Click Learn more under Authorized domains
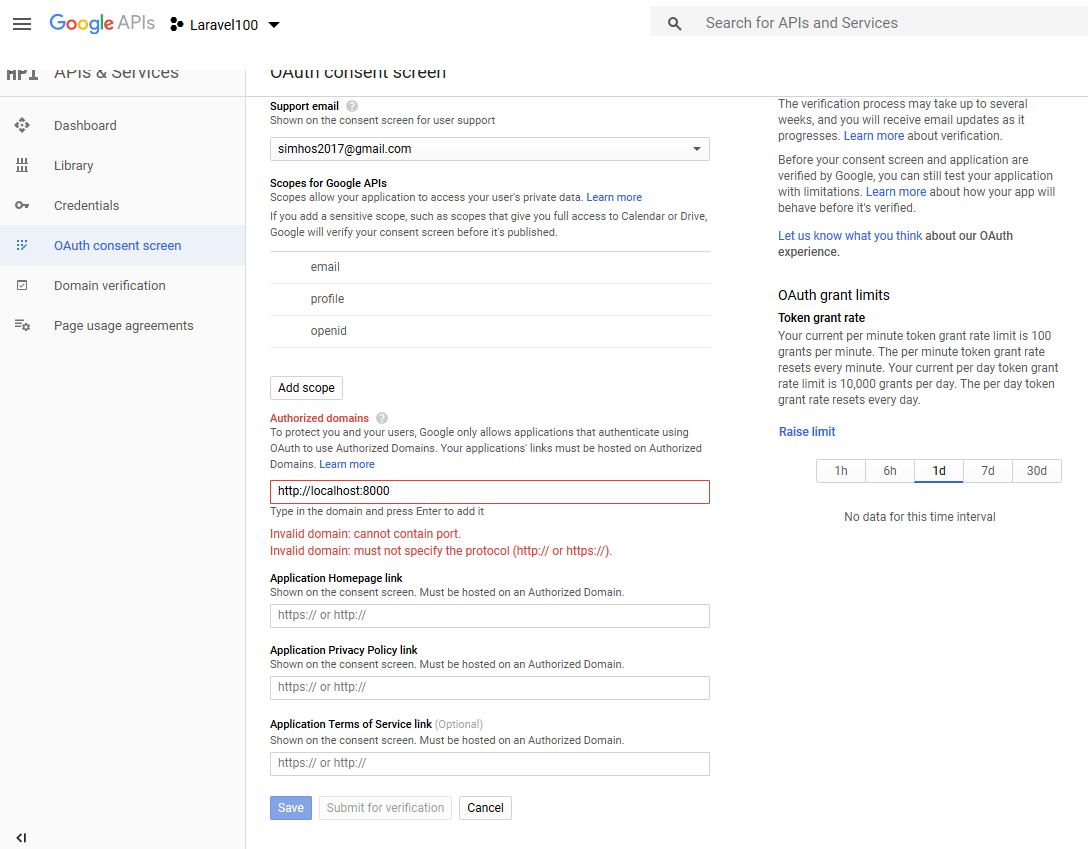The width and height of the screenshot is (1088, 849). point(347,464)
